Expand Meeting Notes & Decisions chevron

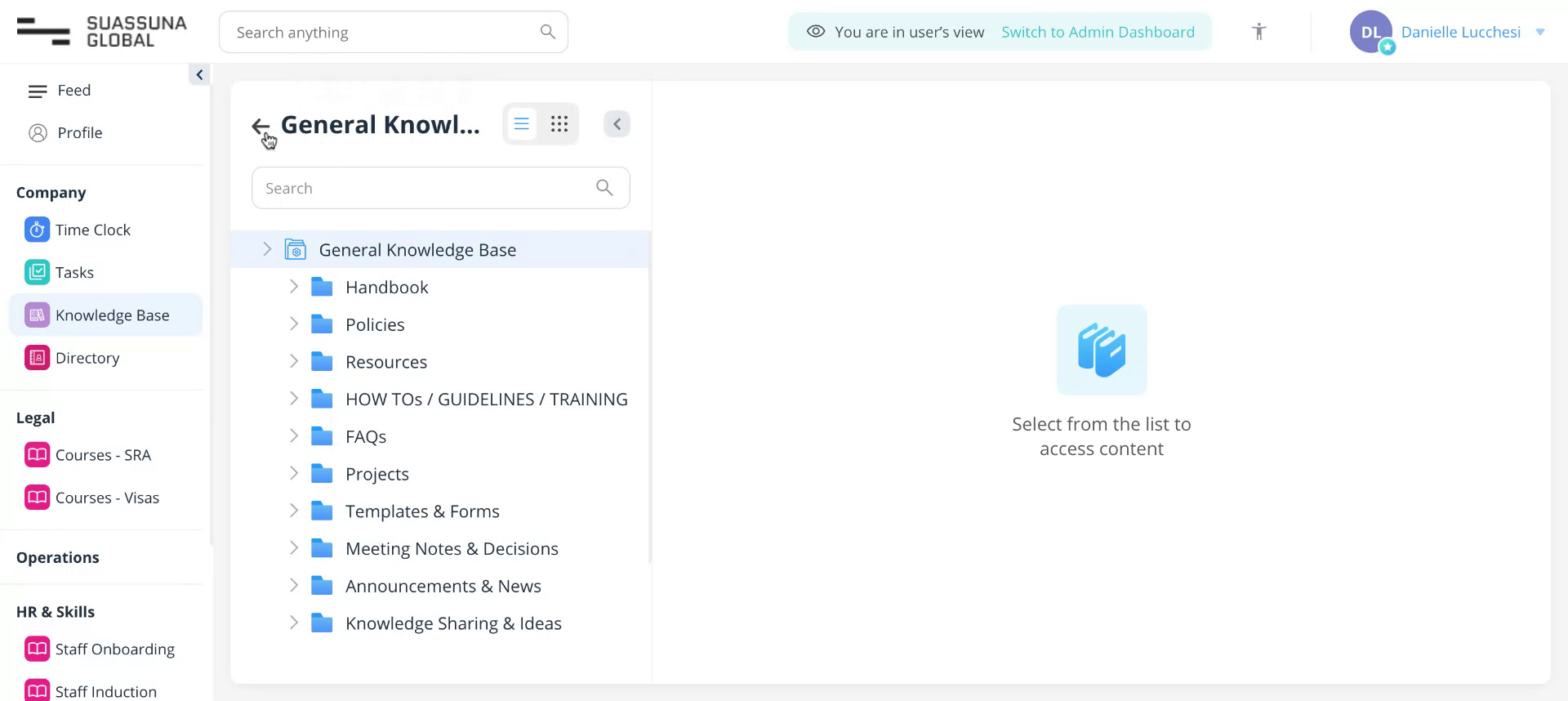[x=294, y=548]
